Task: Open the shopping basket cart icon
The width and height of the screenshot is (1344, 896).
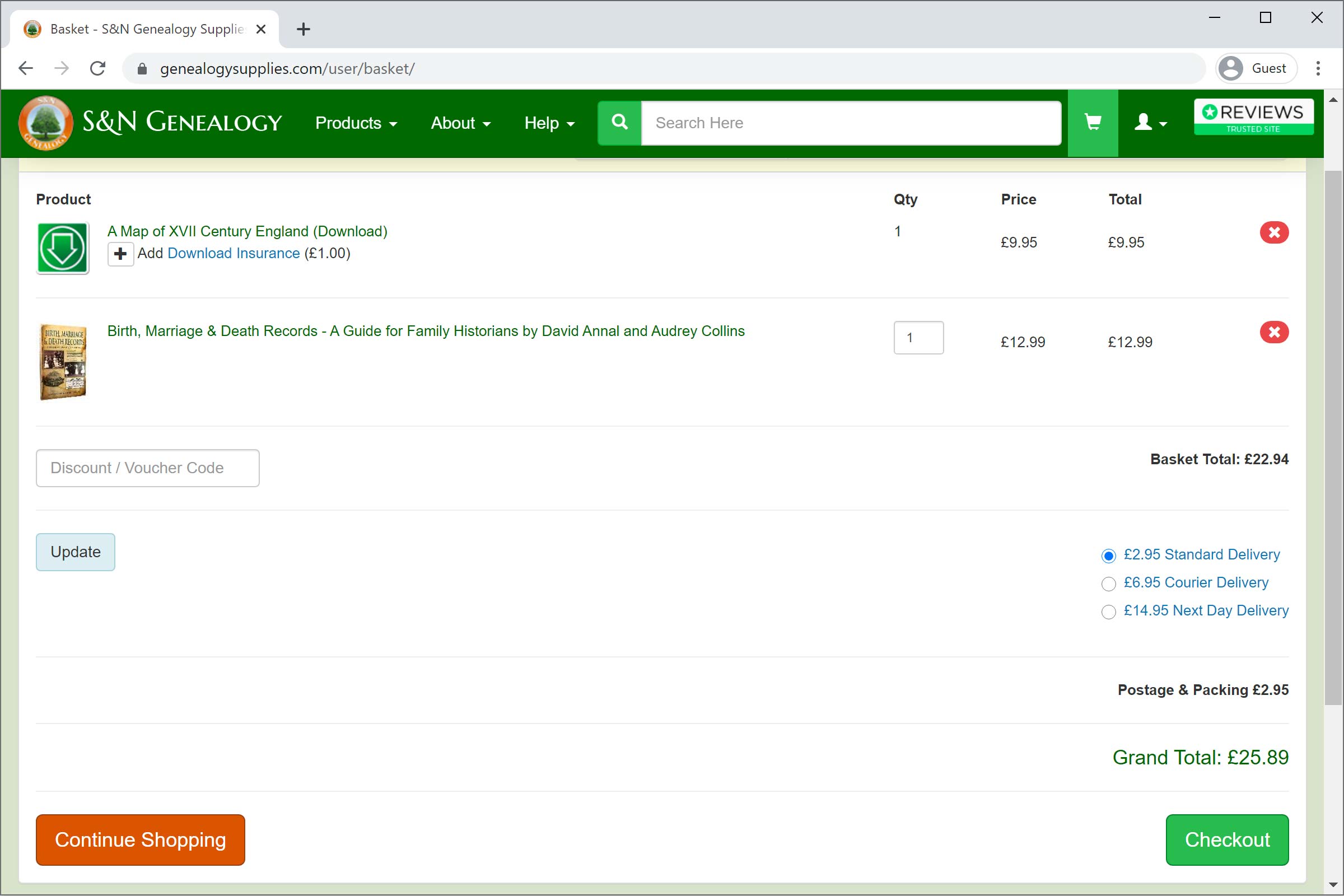Action: 1093,123
